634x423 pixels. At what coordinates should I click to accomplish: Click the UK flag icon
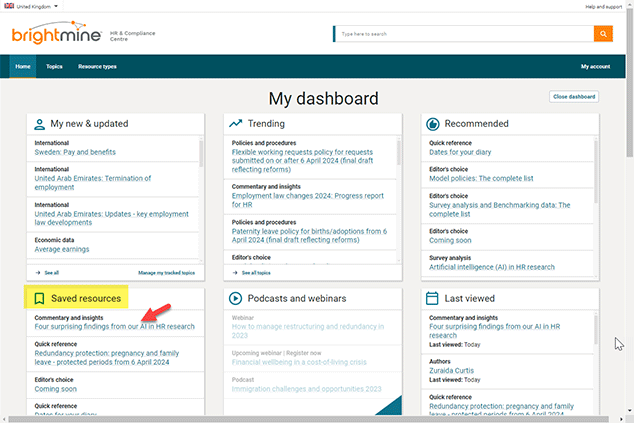coord(9,6)
